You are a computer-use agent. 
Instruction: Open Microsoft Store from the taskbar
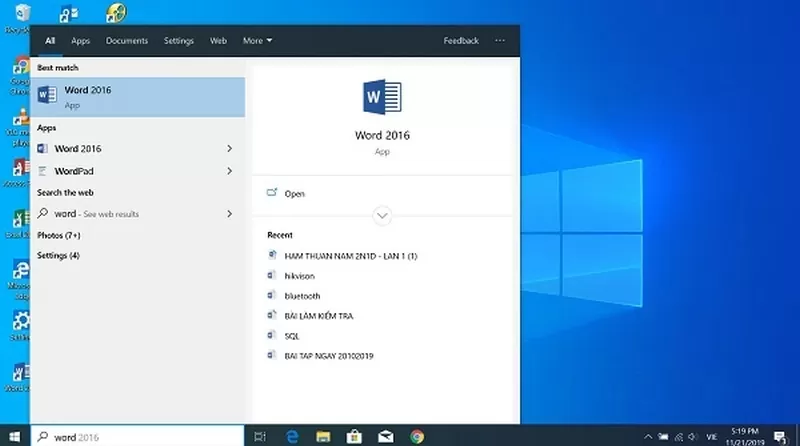point(354,437)
